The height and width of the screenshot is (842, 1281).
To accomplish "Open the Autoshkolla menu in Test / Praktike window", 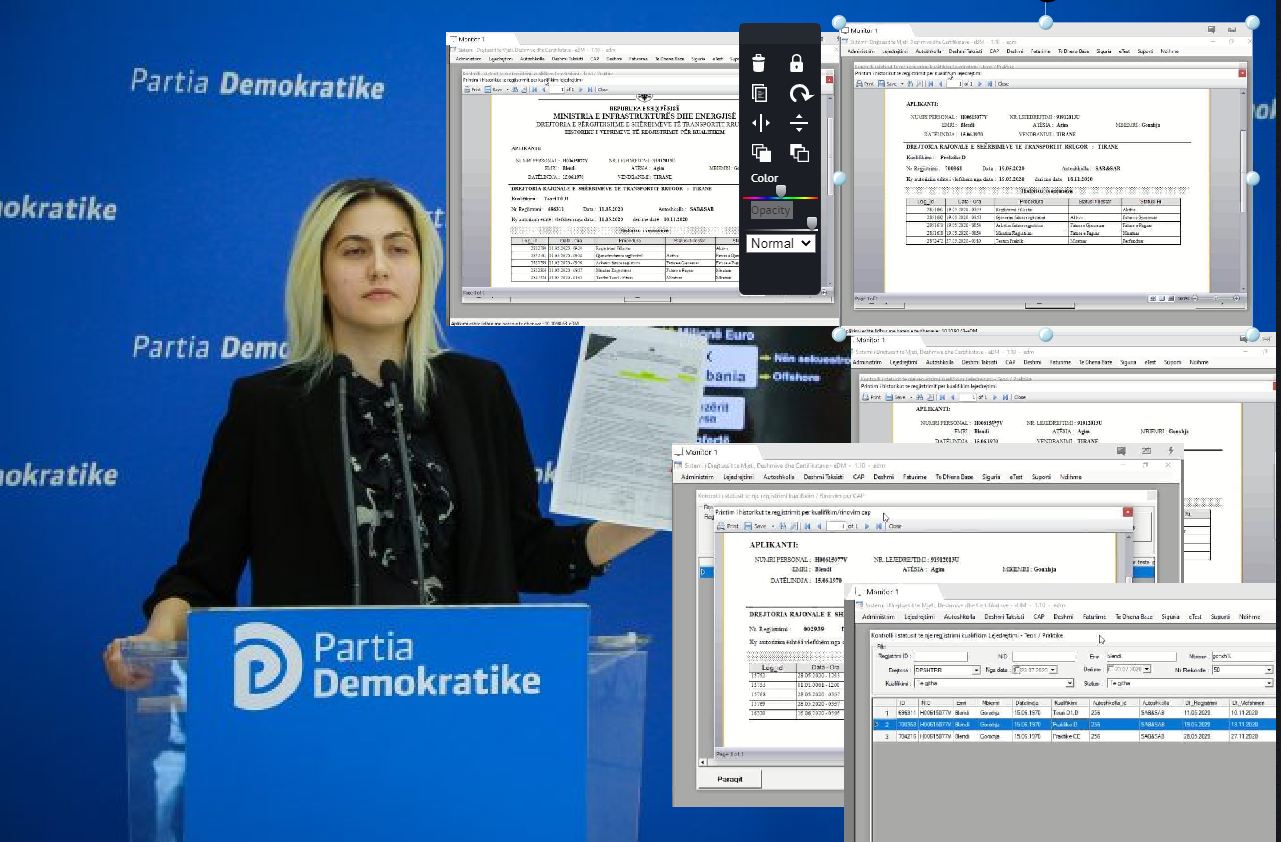I will (959, 616).
